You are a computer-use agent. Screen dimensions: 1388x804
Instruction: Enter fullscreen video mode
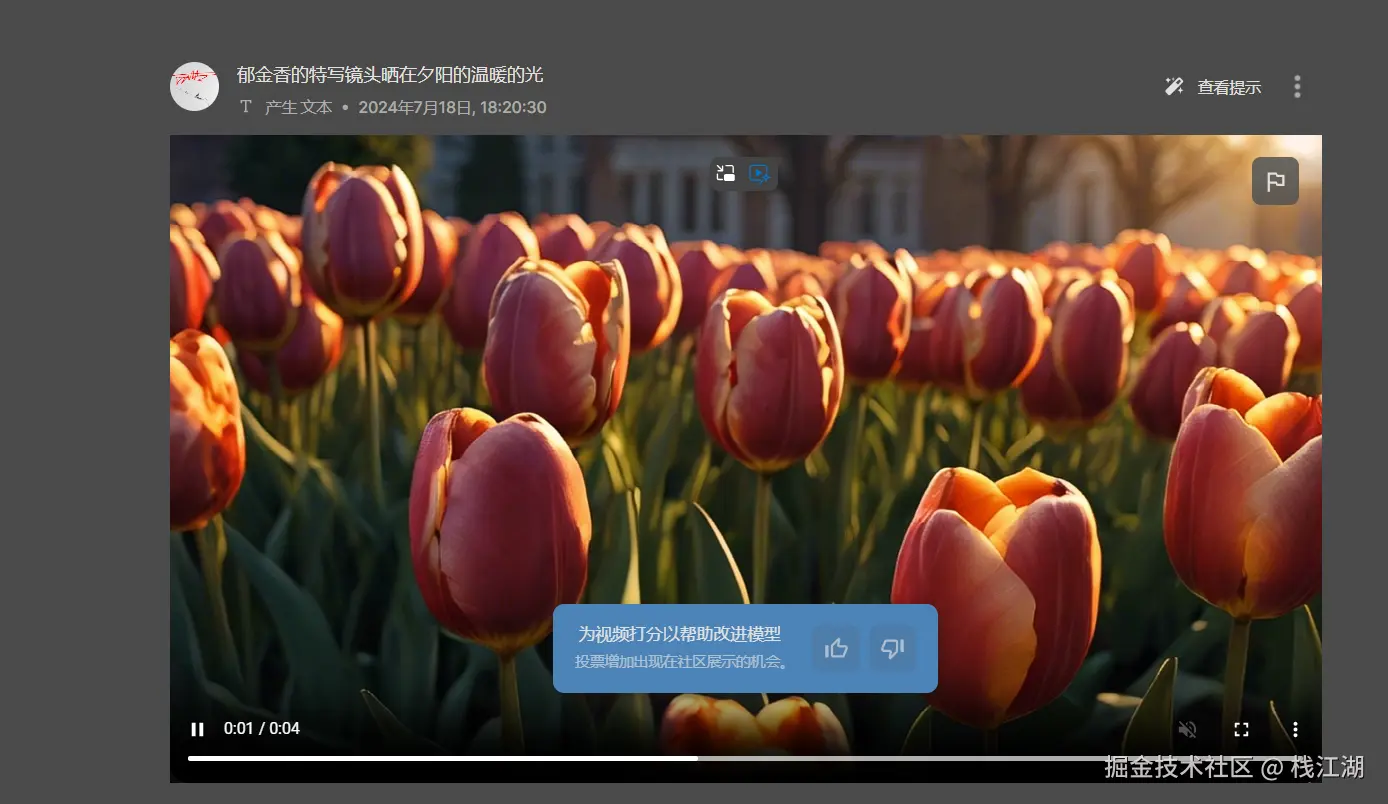point(1241,729)
